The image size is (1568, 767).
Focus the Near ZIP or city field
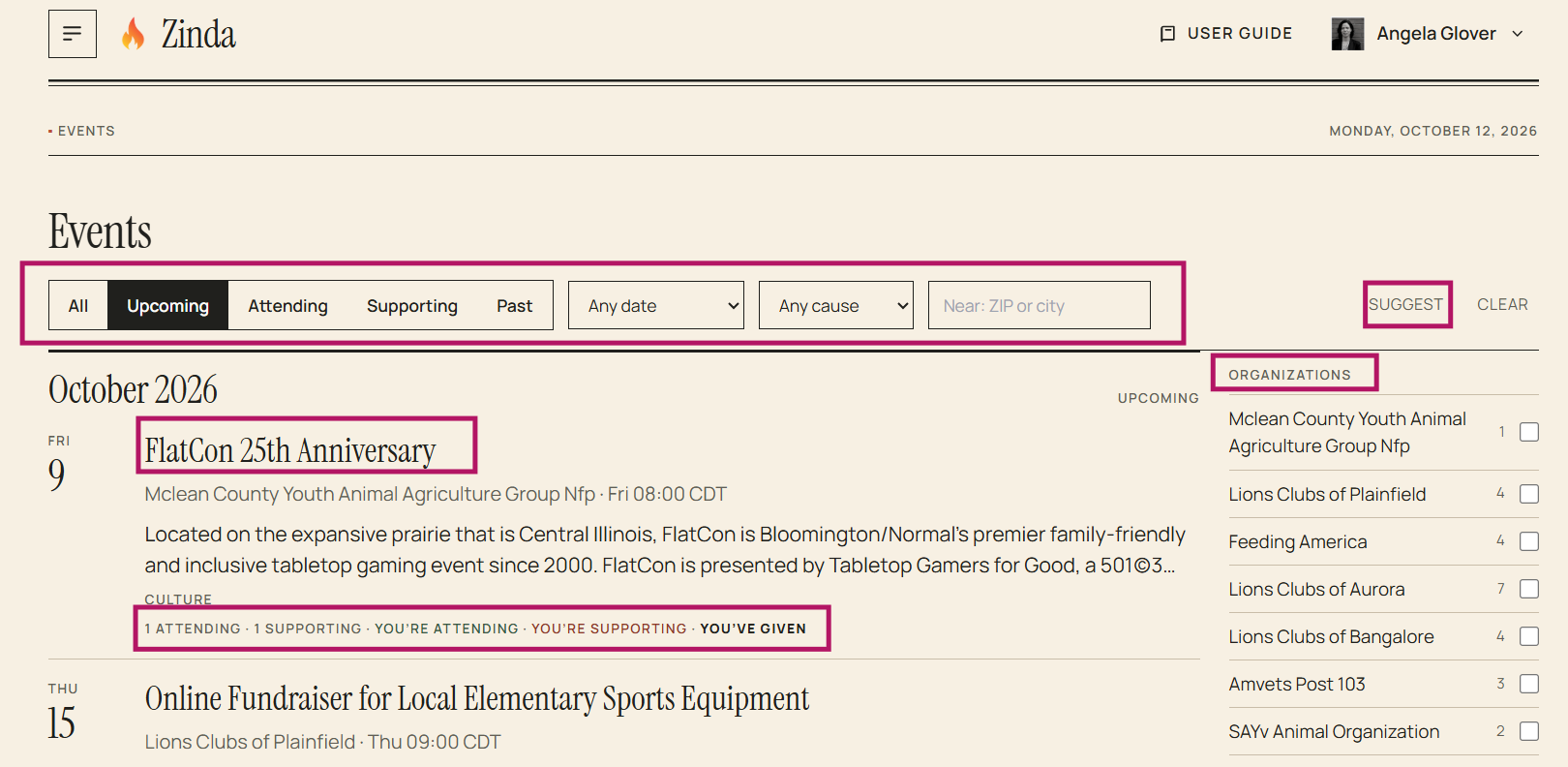(1040, 305)
